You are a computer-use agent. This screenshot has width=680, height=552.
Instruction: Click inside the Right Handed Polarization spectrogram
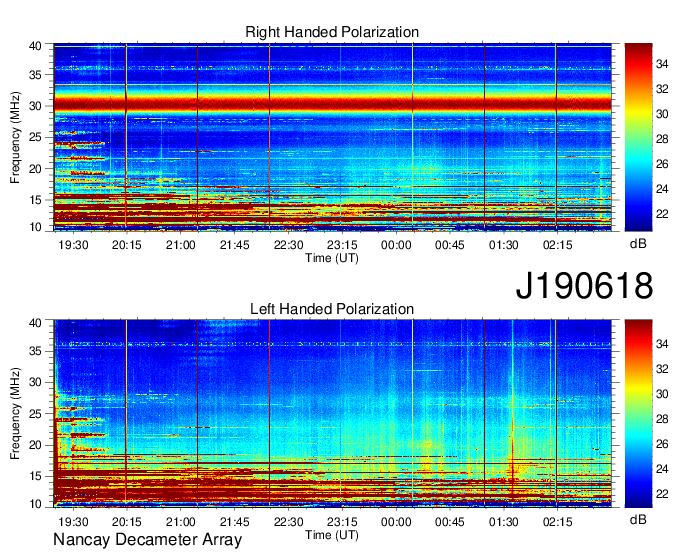pyautogui.click(x=333, y=137)
